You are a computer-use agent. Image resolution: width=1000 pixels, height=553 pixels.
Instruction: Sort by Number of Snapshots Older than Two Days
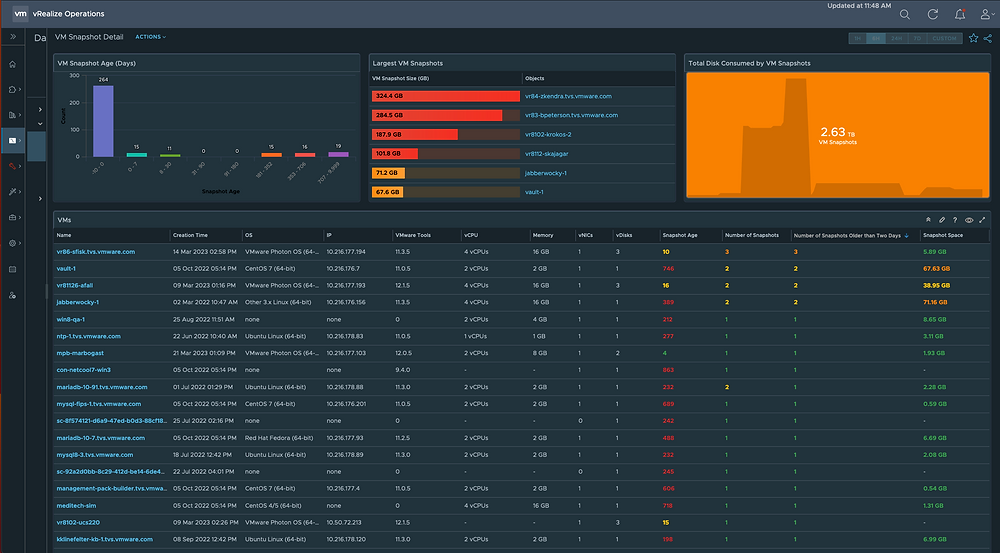click(x=847, y=235)
